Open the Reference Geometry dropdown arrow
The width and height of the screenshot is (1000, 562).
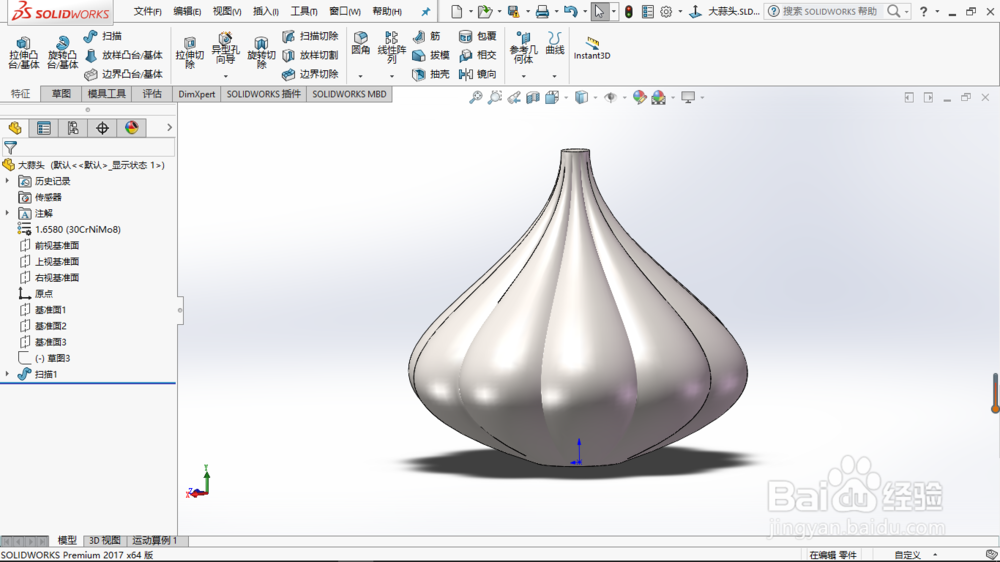(x=523, y=77)
